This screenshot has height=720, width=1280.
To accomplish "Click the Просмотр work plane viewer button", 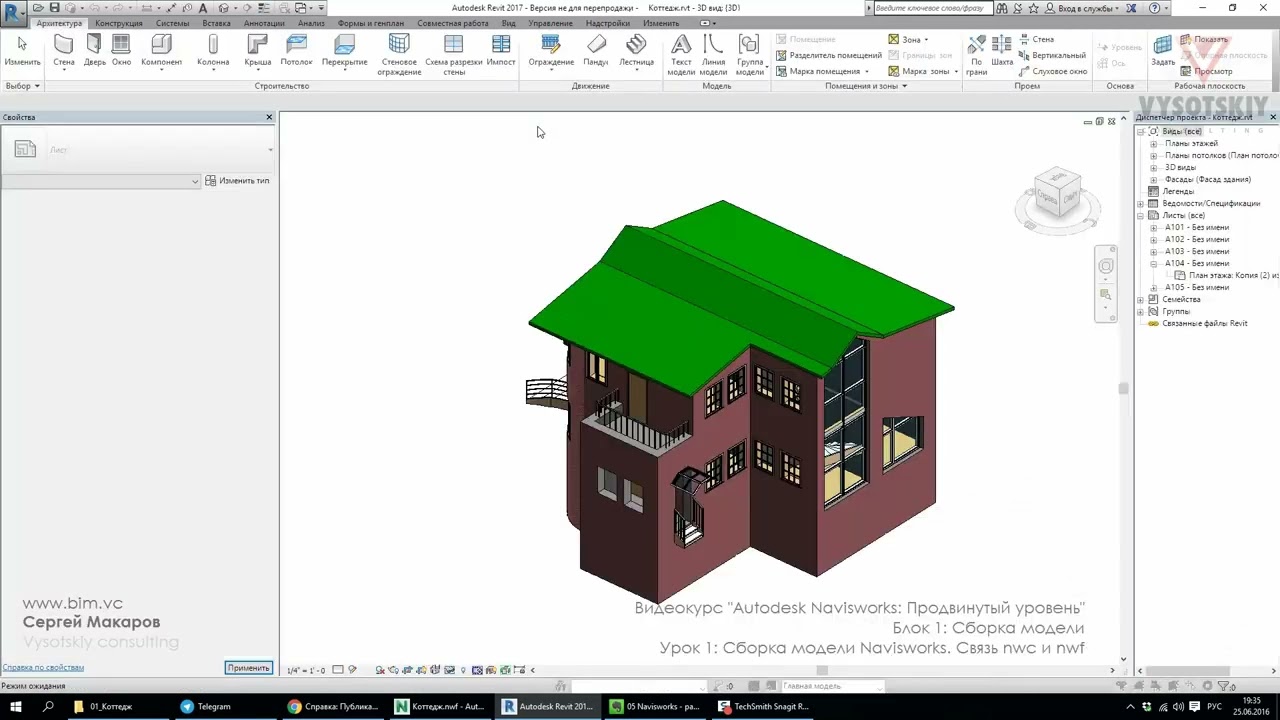I will (1206, 72).
